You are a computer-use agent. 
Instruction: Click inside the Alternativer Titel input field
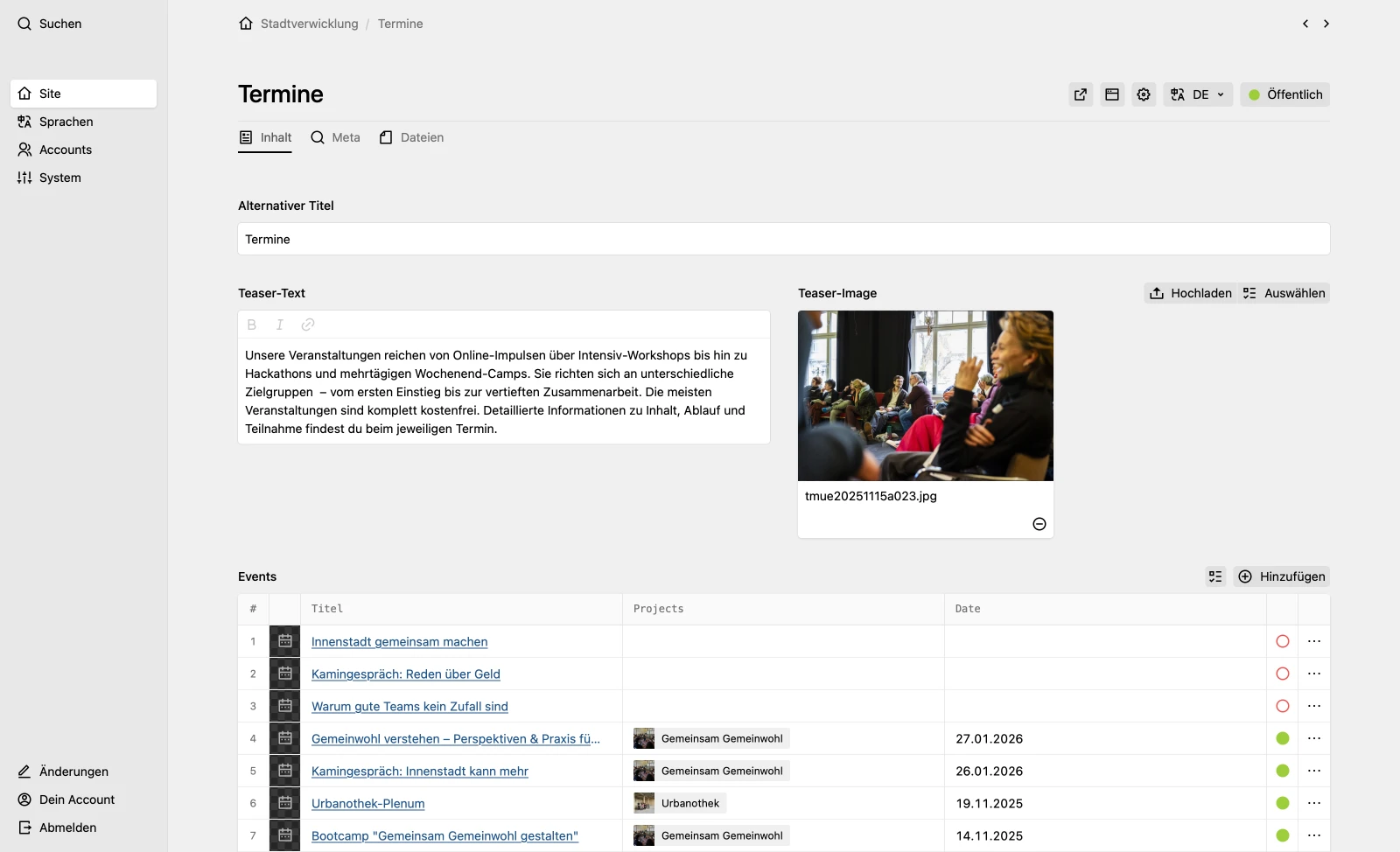click(x=782, y=239)
